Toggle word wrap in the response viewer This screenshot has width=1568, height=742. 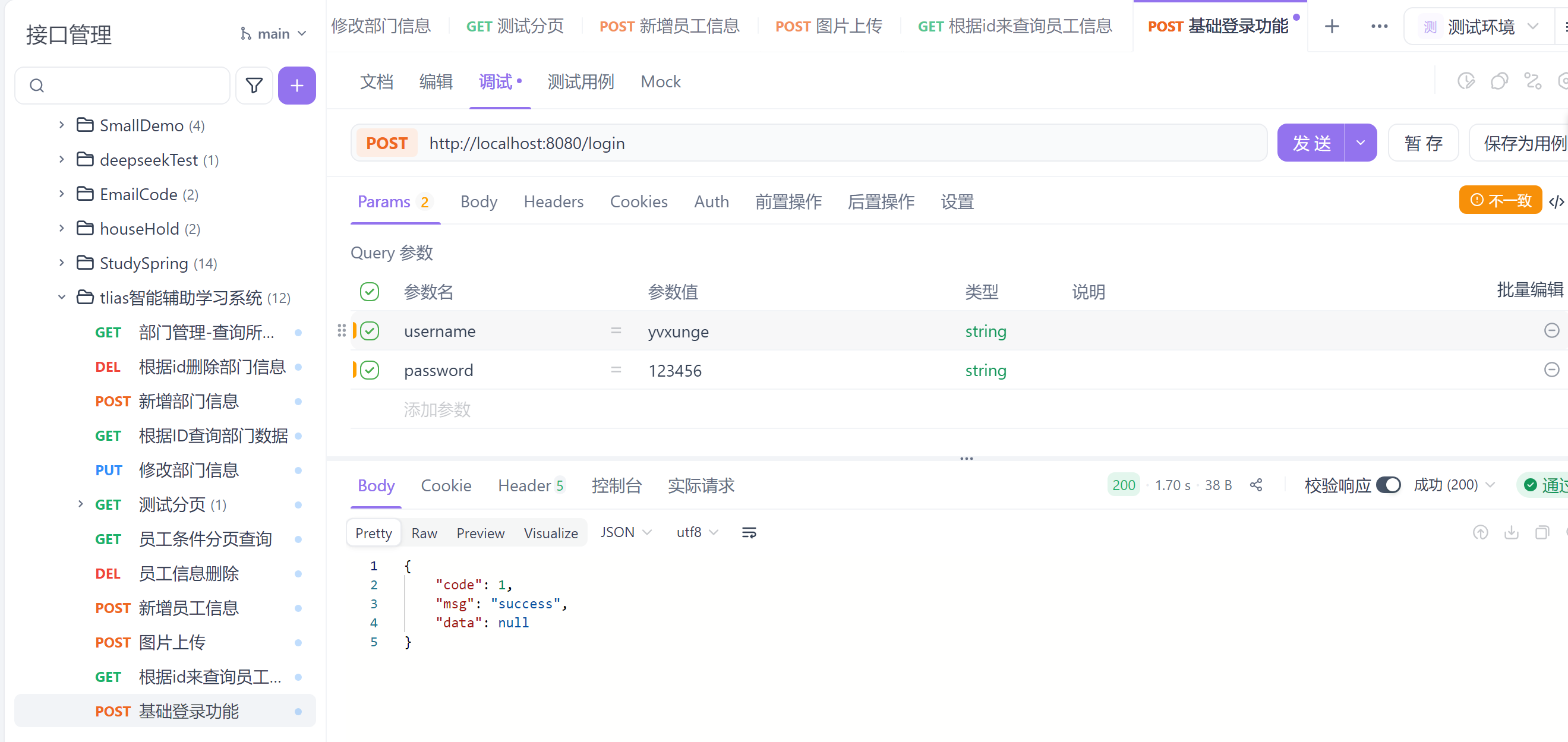pos(749,533)
